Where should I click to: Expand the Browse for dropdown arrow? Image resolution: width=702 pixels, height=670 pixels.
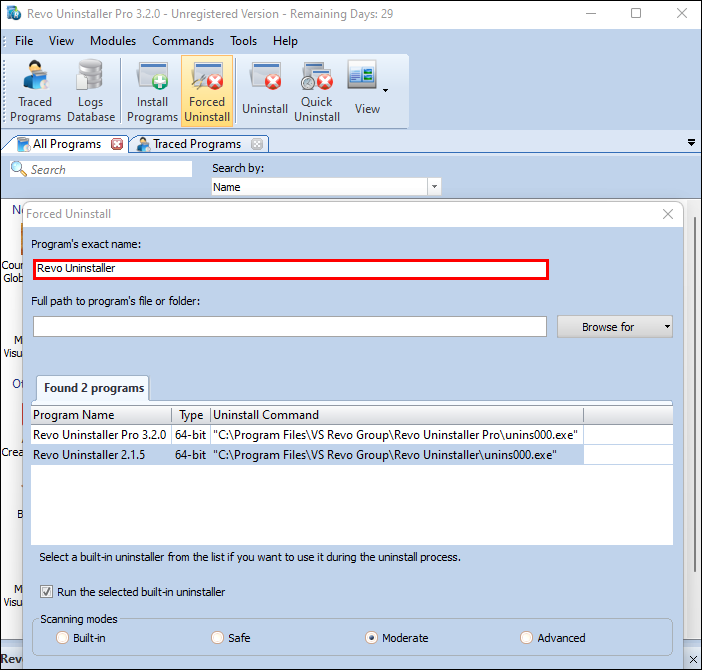pos(667,327)
